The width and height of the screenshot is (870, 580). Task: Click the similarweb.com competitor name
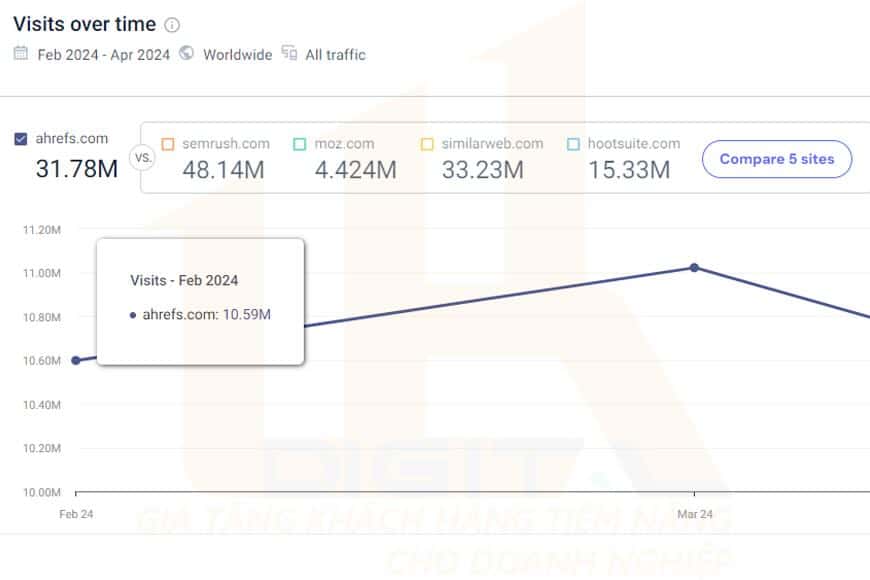[x=492, y=144]
